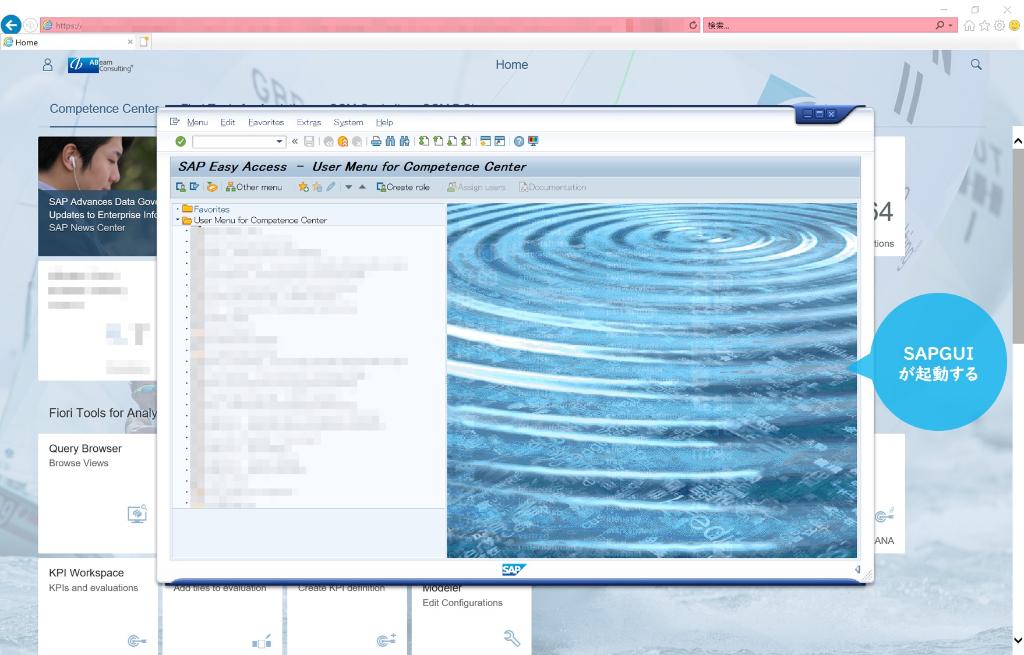Click the Move Favorites Up arrow
The width and height of the screenshot is (1024, 655).
(x=362, y=187)
